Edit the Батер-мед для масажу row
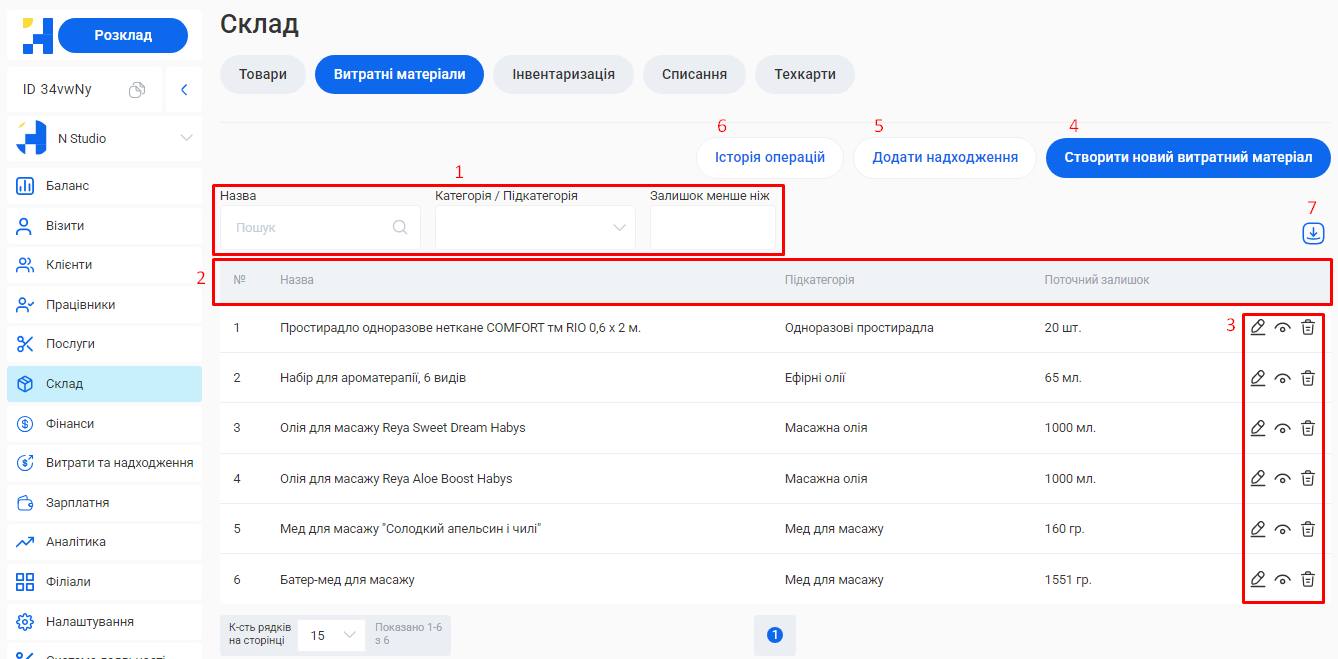The height and width of the screenshot is (659, 1338). coord(1258,578)
